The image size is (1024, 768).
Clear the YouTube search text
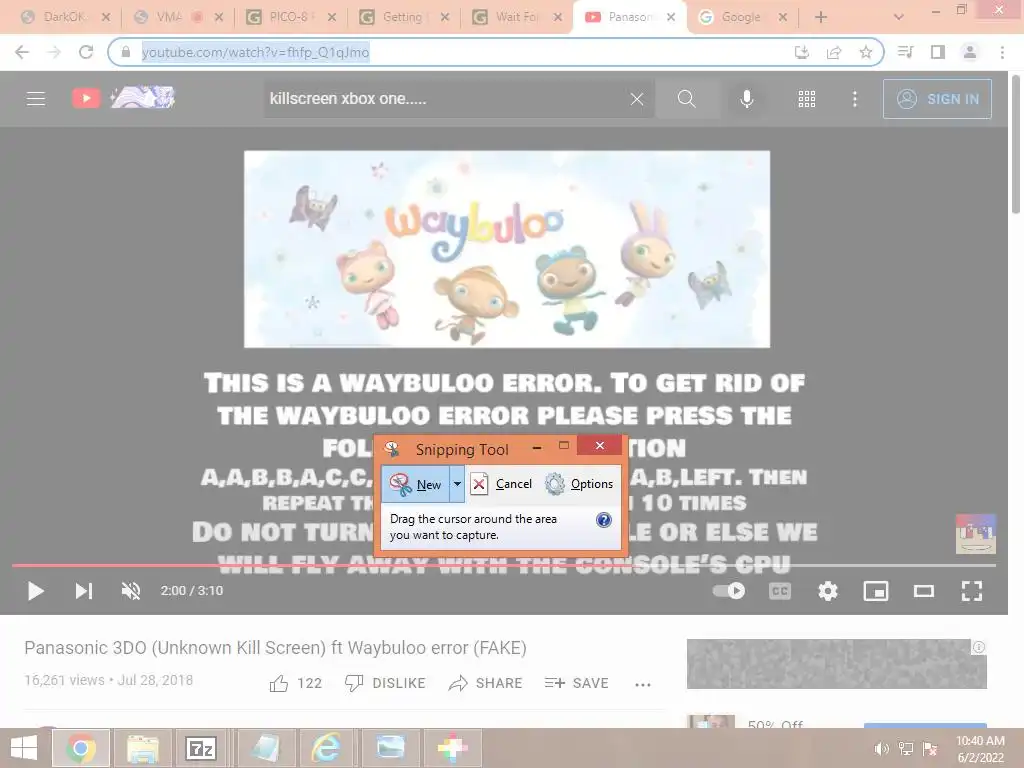coord(637,99)
